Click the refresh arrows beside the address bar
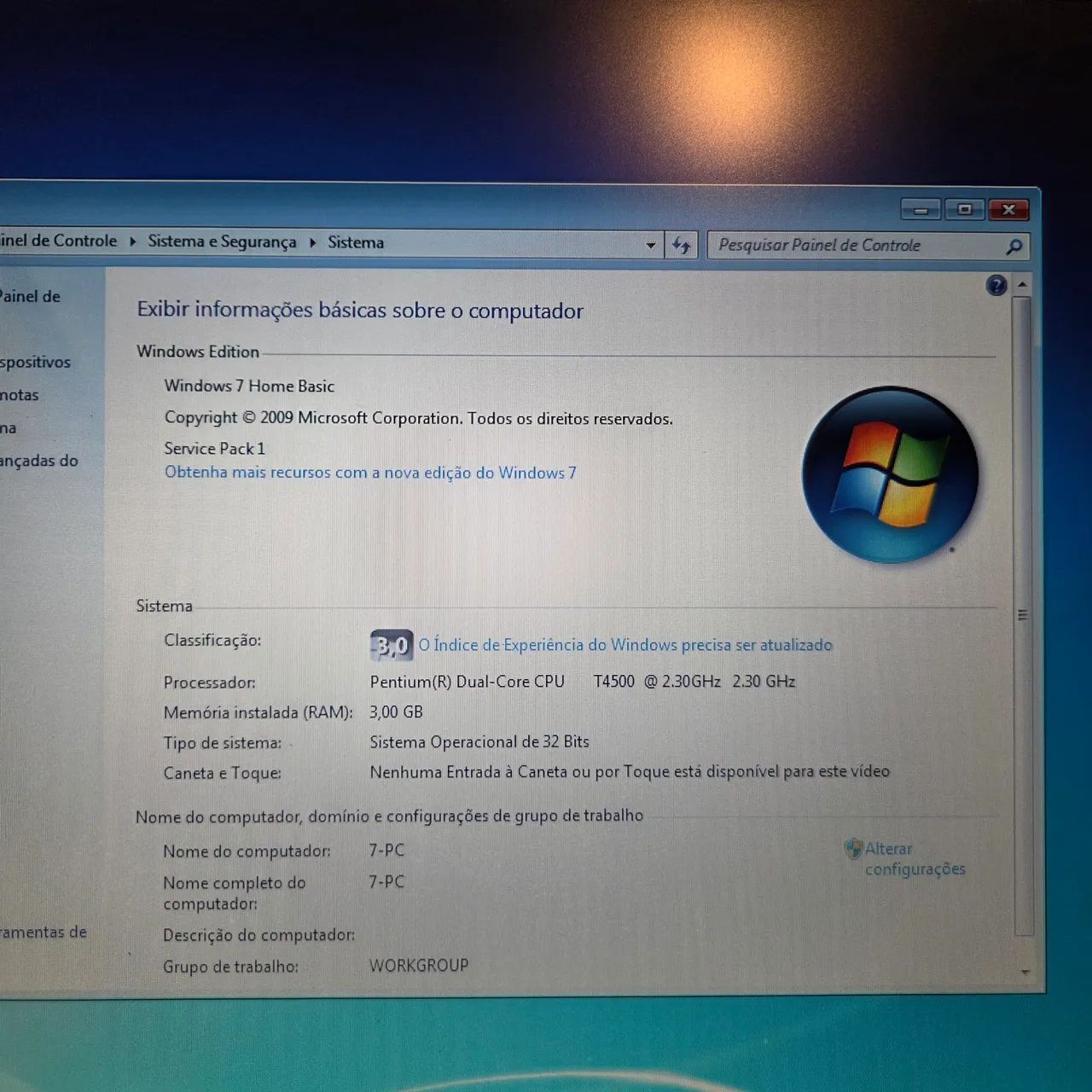The image size is (1092, 1092). [x=681, y=245]
